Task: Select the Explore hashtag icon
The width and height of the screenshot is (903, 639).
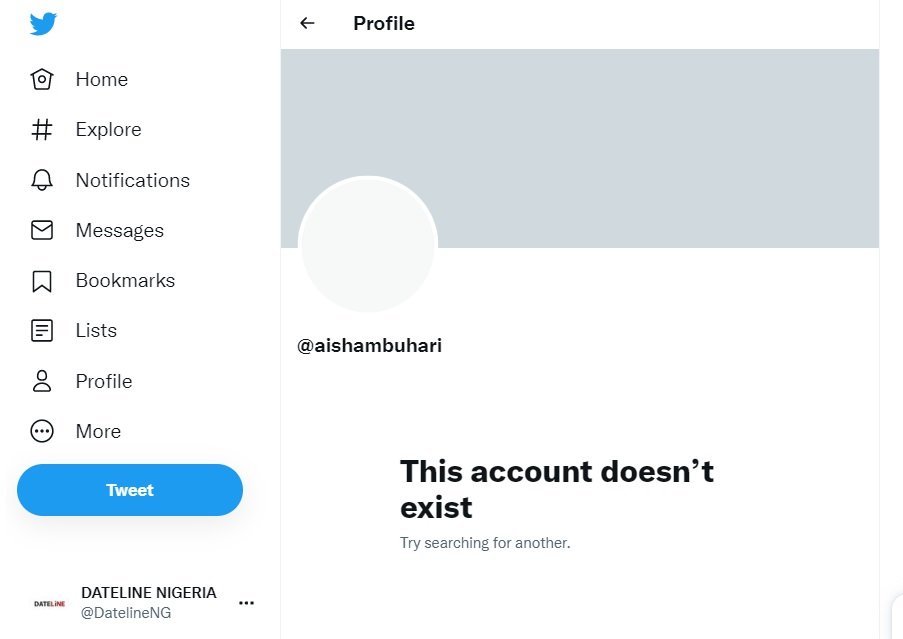Action: (42, 130)
